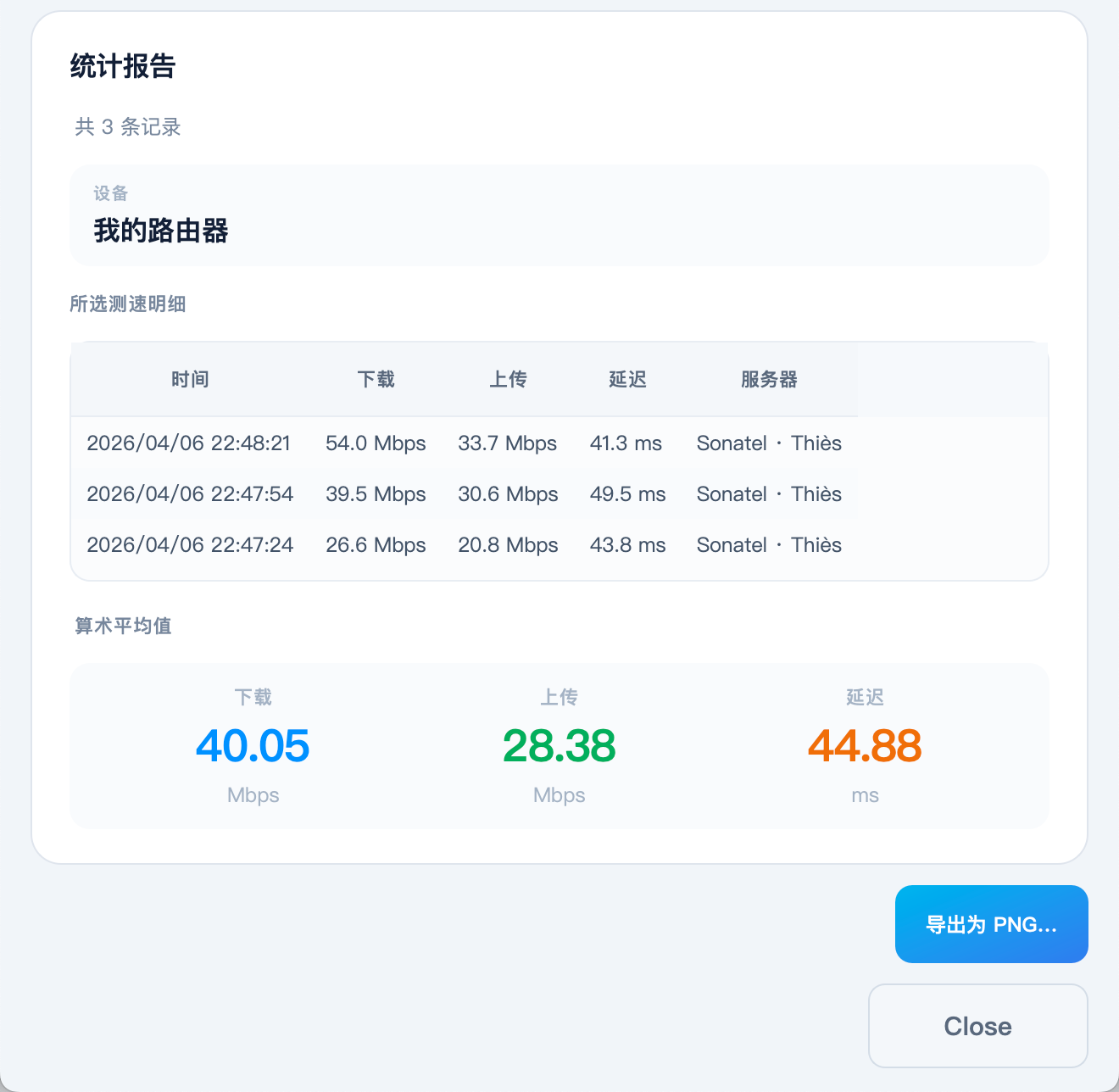Select the 服务器 column header
This screenshot has width=1119, height=1092.
tap(769, 380)
